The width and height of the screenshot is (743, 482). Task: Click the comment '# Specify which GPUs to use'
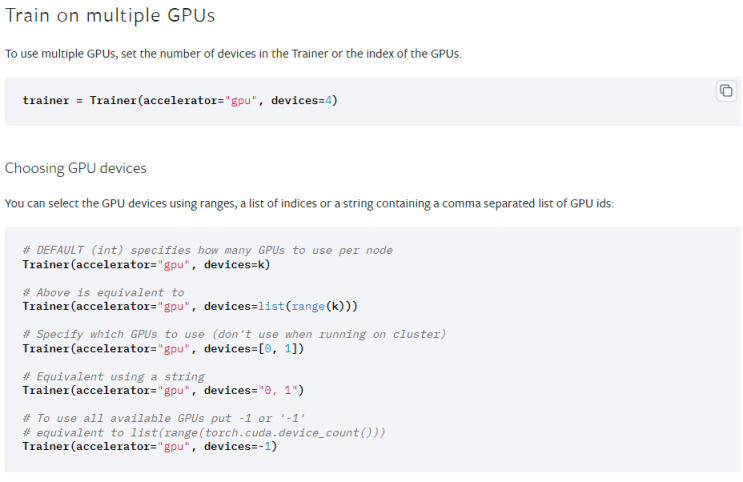[x=234, y=334]
